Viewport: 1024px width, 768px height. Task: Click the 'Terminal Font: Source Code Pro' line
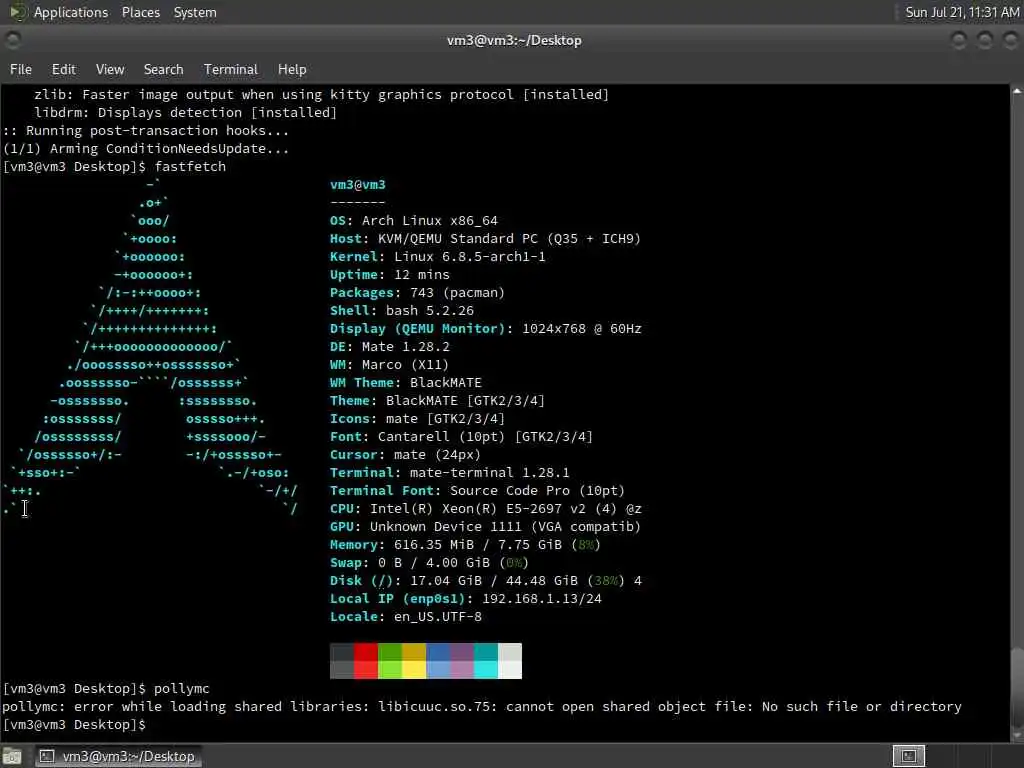point(477,490)
